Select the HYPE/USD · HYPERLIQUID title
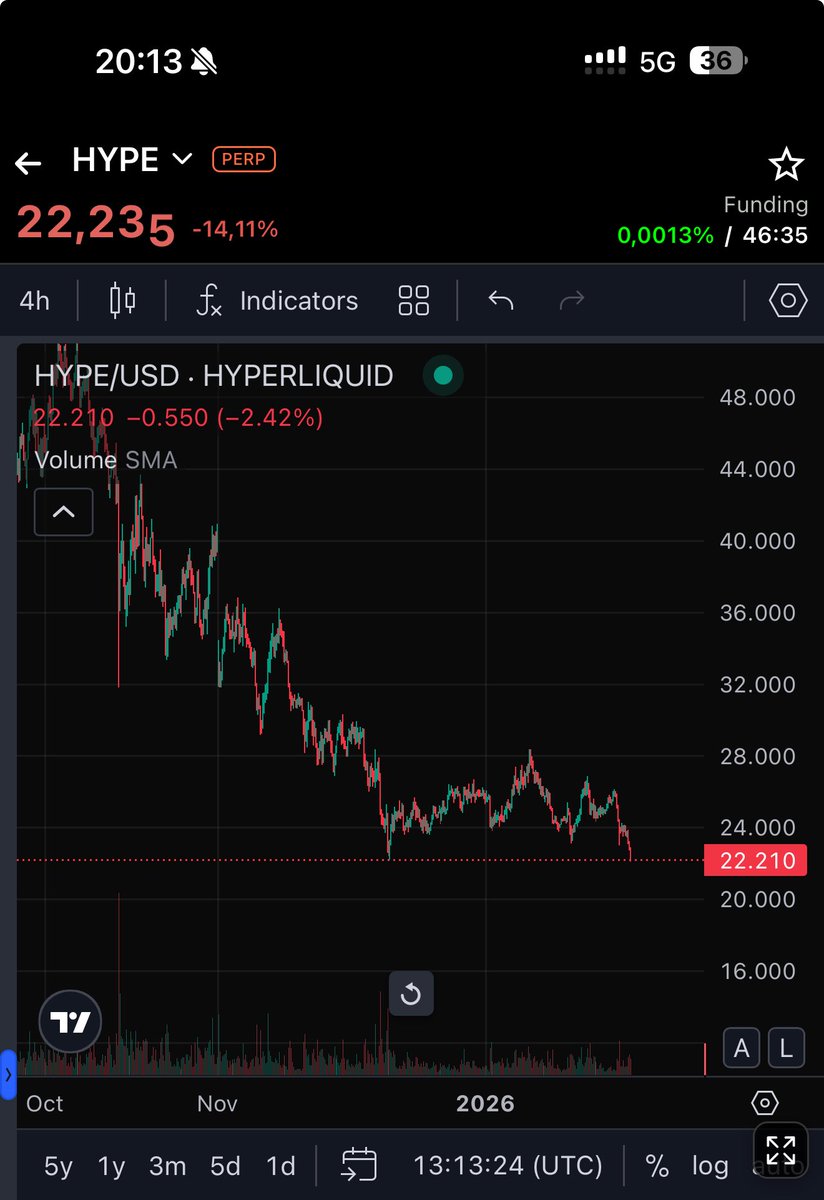824x1200 pixels. (214, 376)
